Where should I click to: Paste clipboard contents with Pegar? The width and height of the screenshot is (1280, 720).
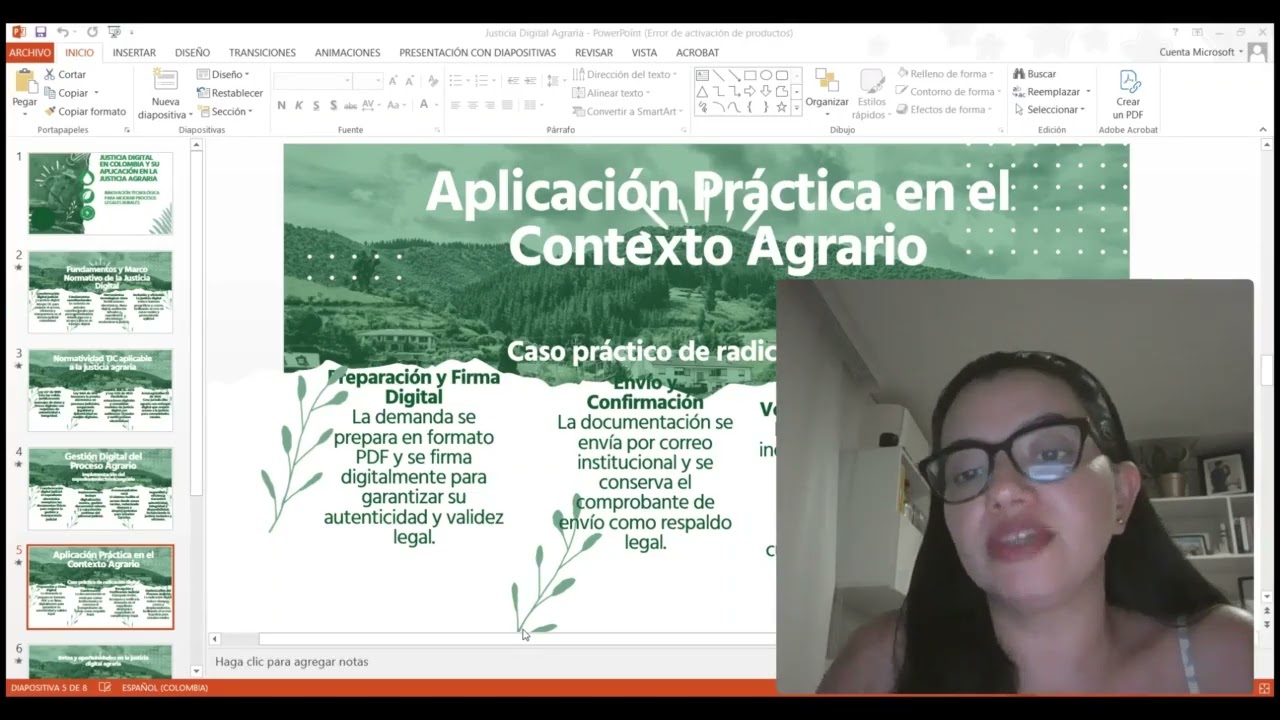(24, 92)
